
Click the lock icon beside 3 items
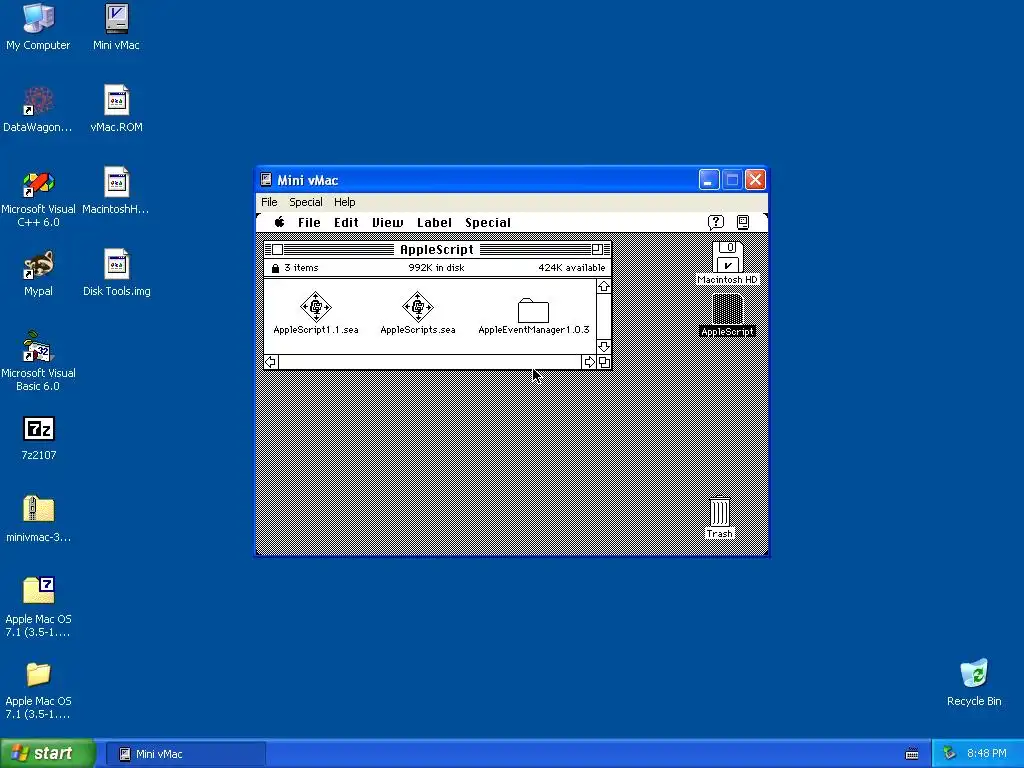[276, 268]
